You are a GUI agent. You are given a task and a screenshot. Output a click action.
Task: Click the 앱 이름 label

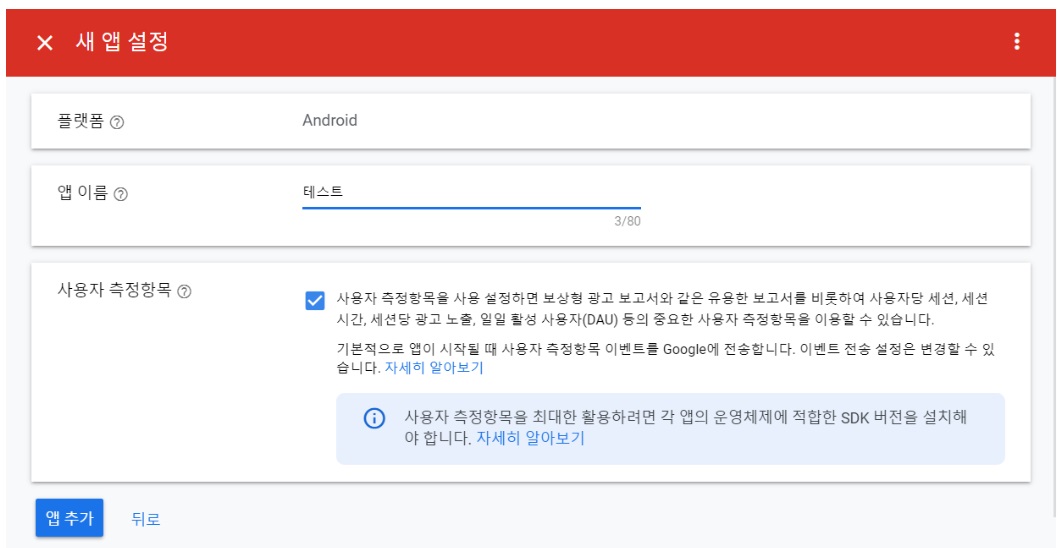83,193
